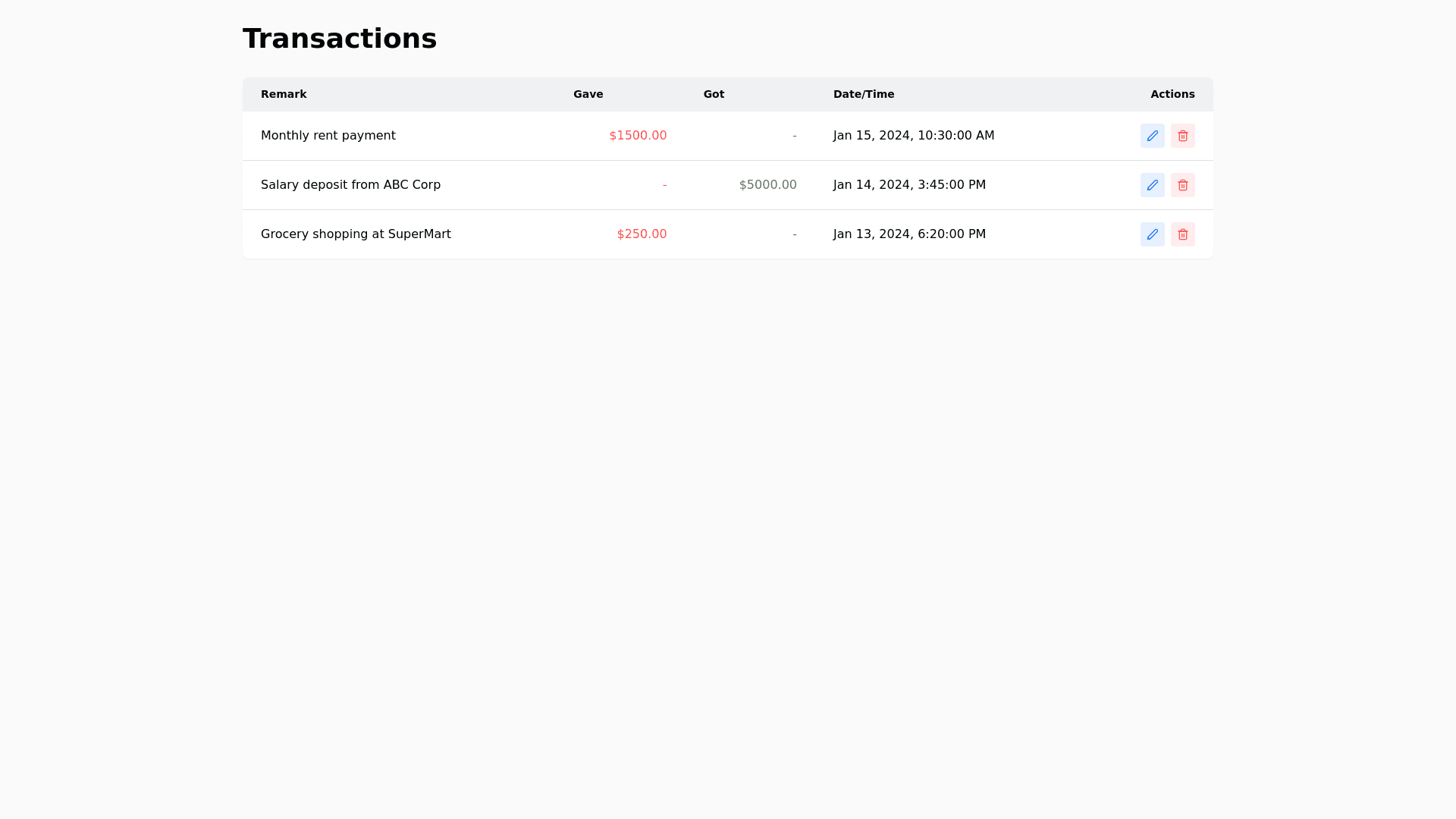The height and width of the screenshot is (819, 1456).
Task: Click the Monthly rent payment remark
Action: [328, 136]
